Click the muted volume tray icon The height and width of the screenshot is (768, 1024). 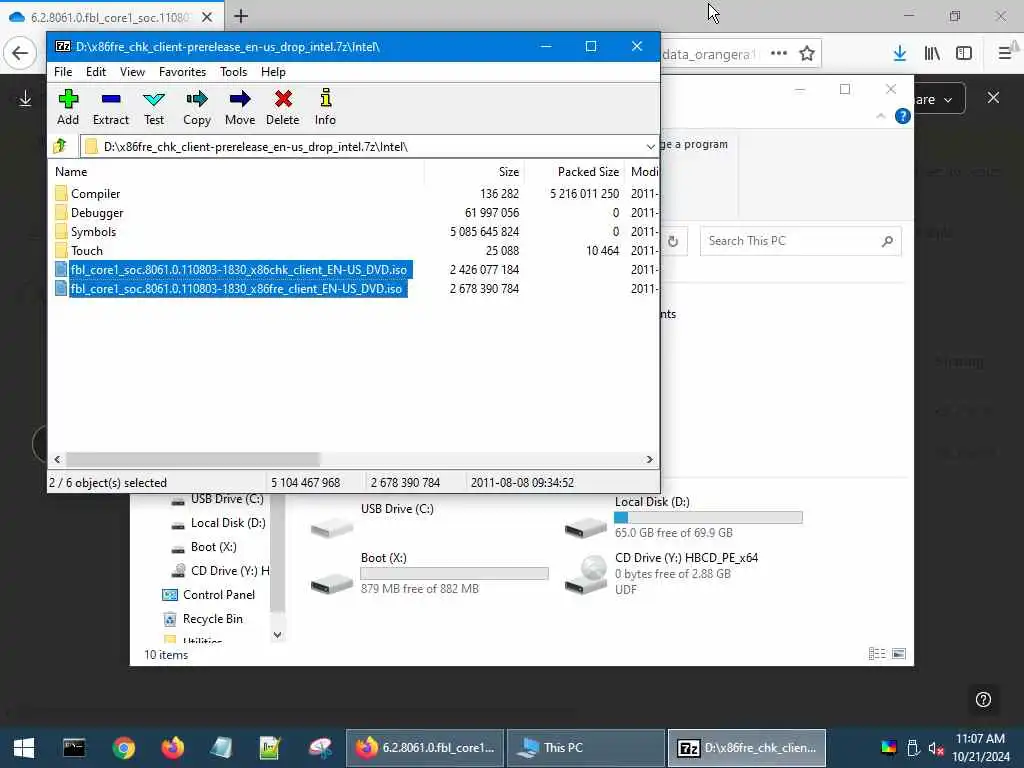[x=936, y=748]
